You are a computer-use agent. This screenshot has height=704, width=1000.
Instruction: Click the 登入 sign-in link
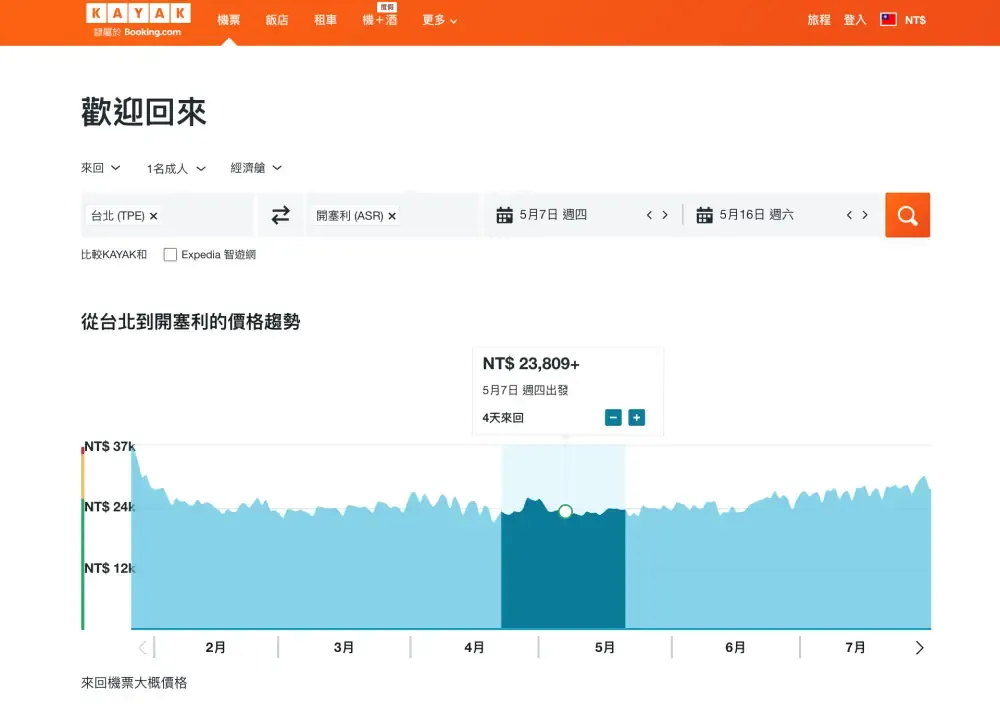tap(854, 19)
